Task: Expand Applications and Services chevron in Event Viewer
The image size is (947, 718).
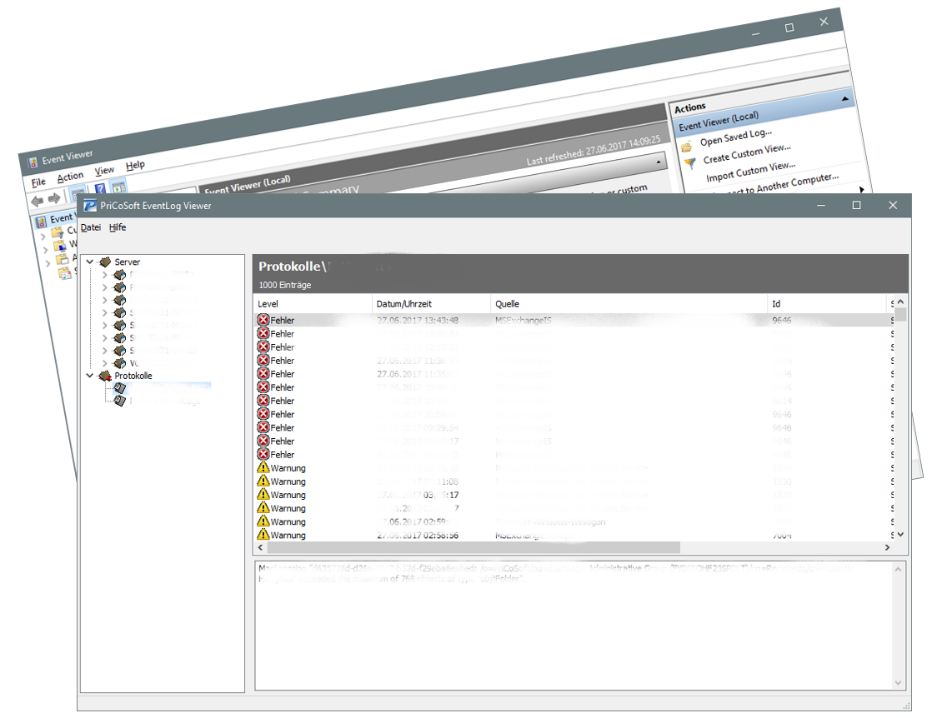Action: (x=48, y=263)
